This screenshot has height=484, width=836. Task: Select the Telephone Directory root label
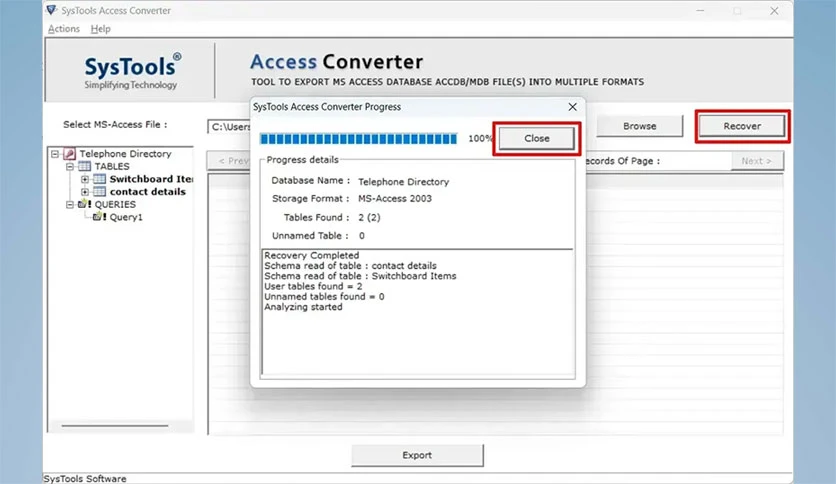click(125, 154)
